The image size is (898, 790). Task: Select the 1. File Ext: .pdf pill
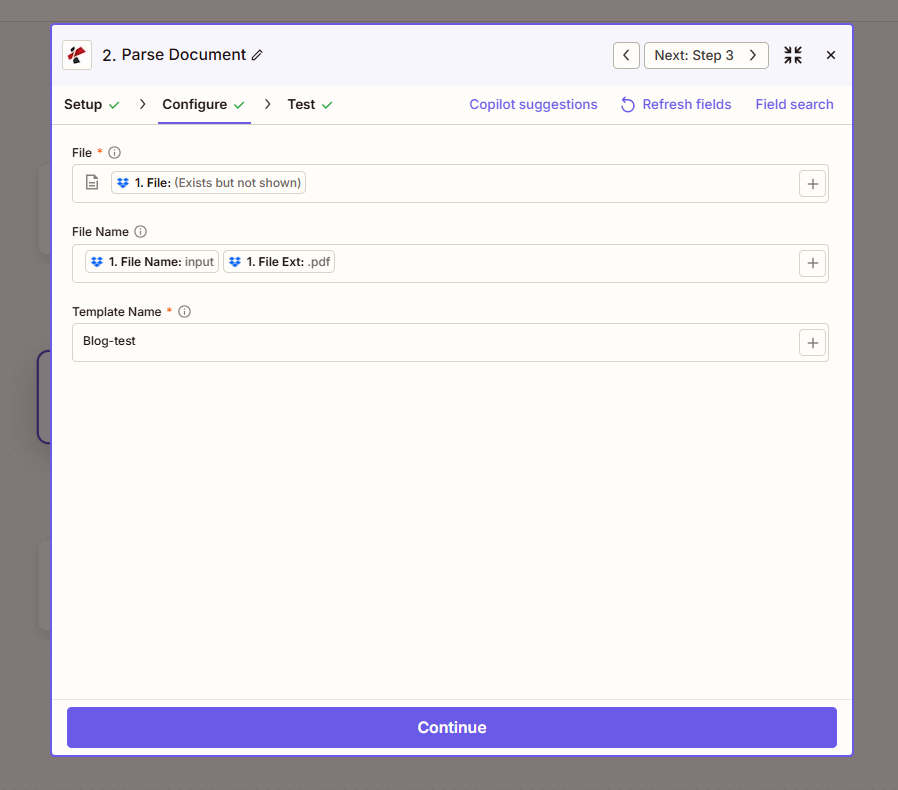[x=278, y=261]
